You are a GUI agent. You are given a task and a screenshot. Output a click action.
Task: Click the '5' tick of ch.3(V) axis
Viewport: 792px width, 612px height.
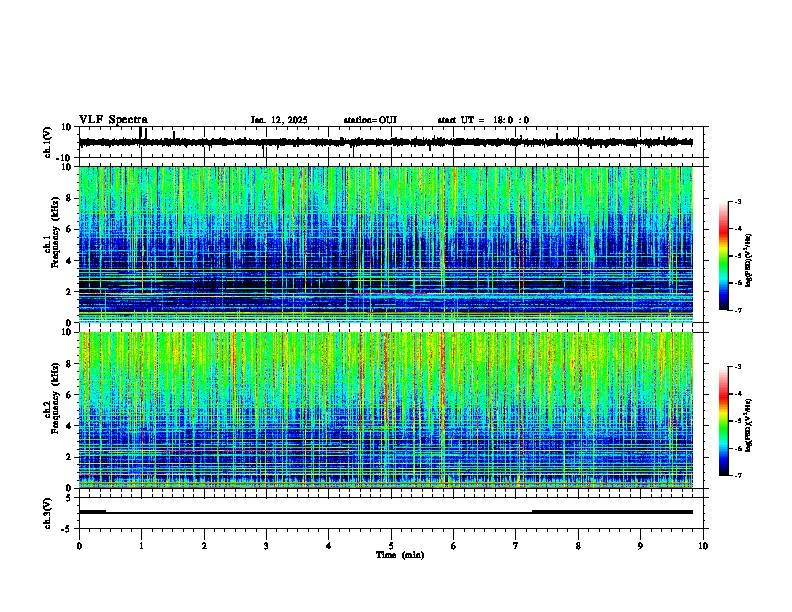(69, 498)
